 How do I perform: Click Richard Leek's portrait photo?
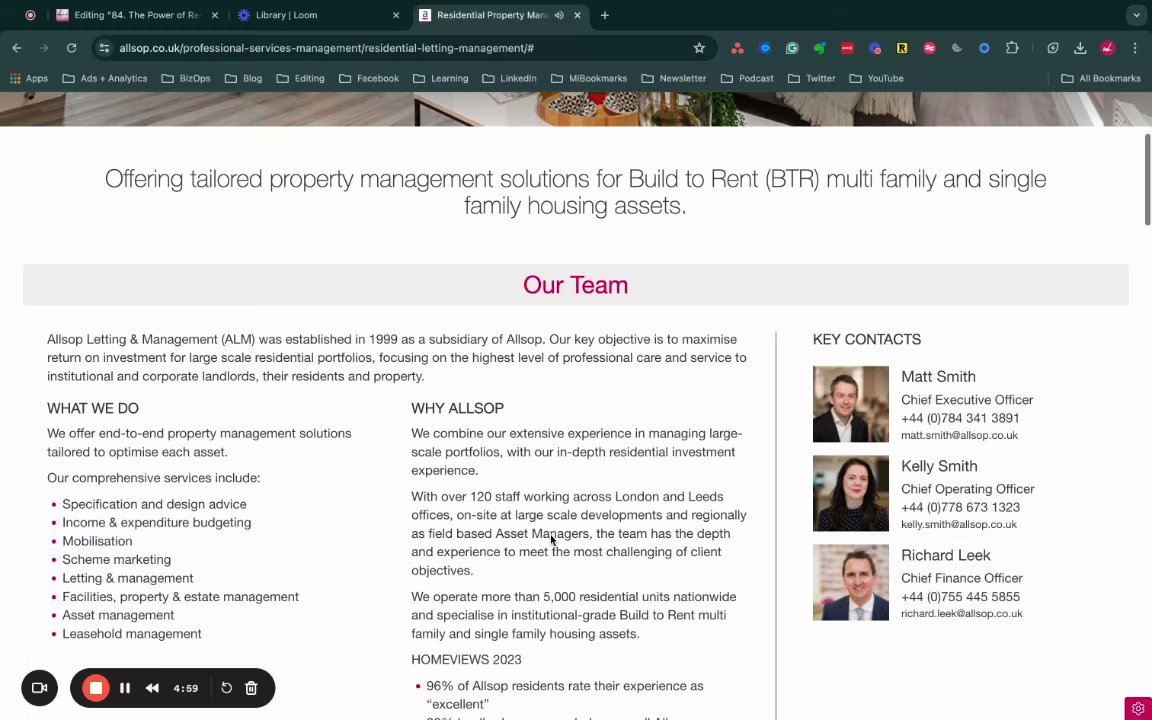pyautogui.click(x=851, y=583)
